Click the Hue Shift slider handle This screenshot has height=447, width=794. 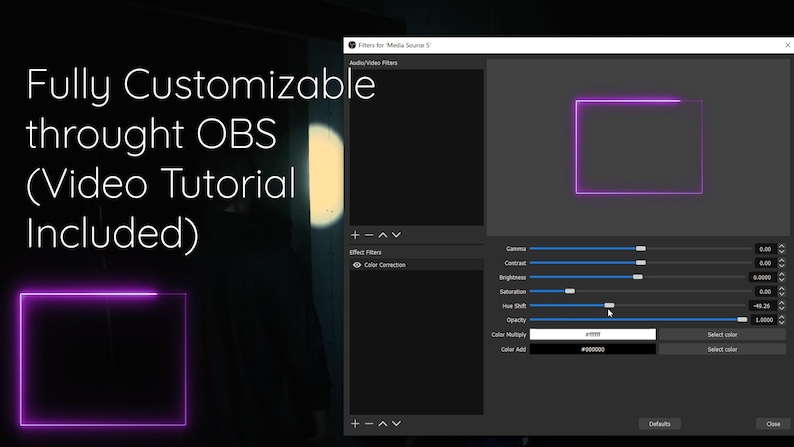(609, 305)
